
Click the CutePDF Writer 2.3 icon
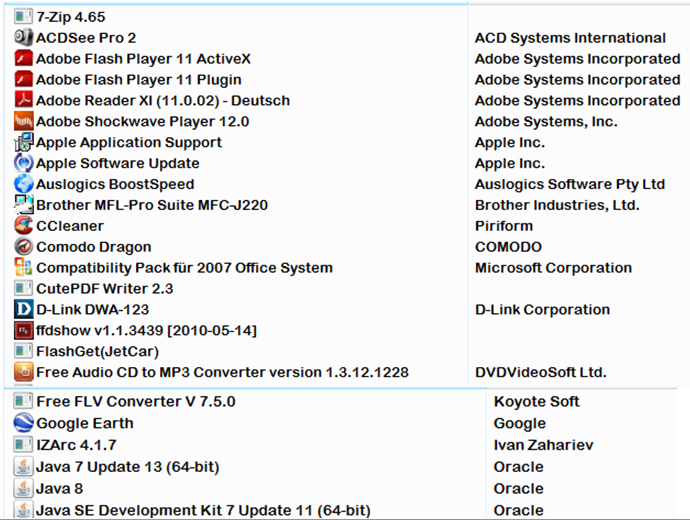(x=23, y=289)
